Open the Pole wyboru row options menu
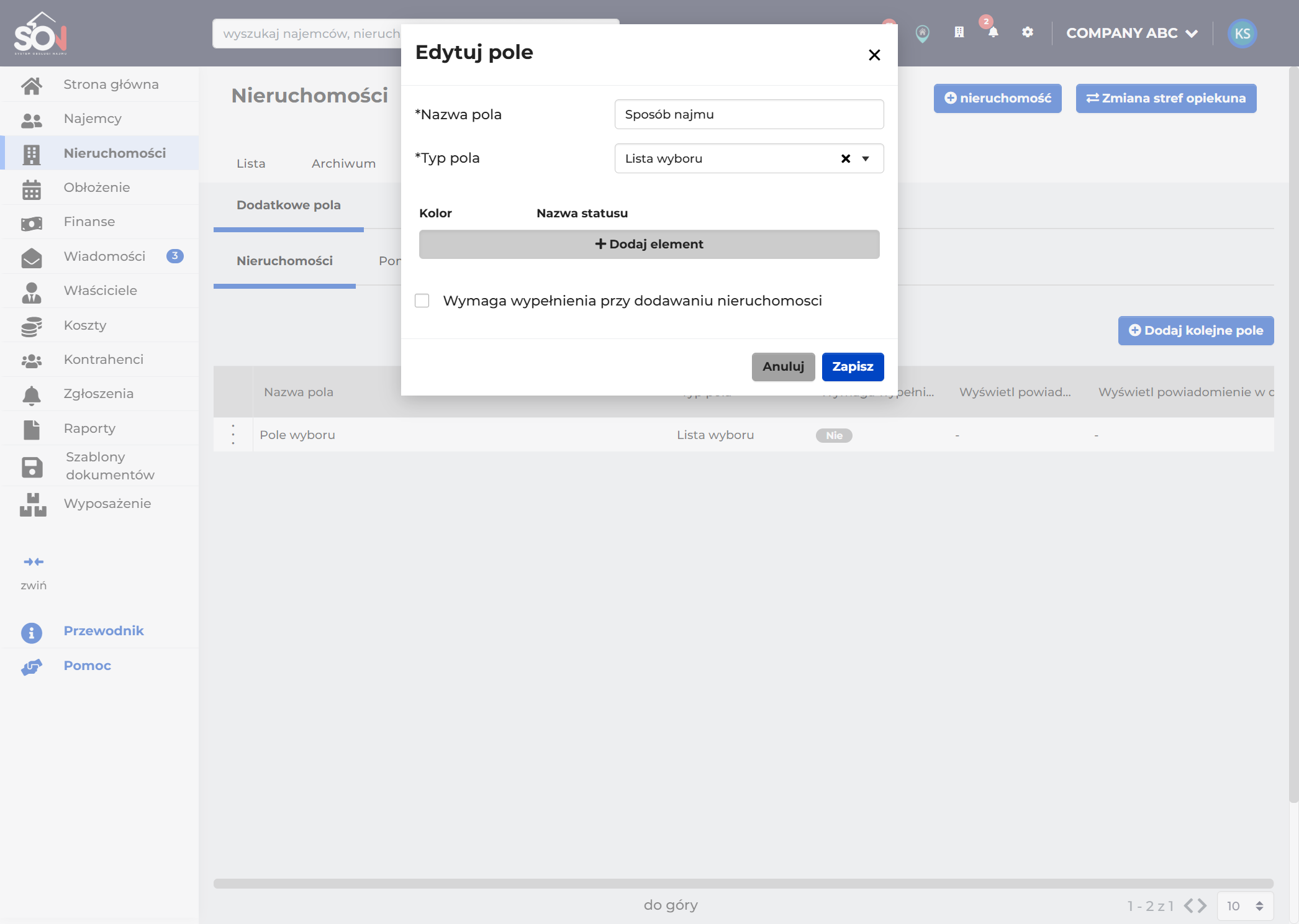Viewport: 1299px width, 924px height. [x=233, y=435]
